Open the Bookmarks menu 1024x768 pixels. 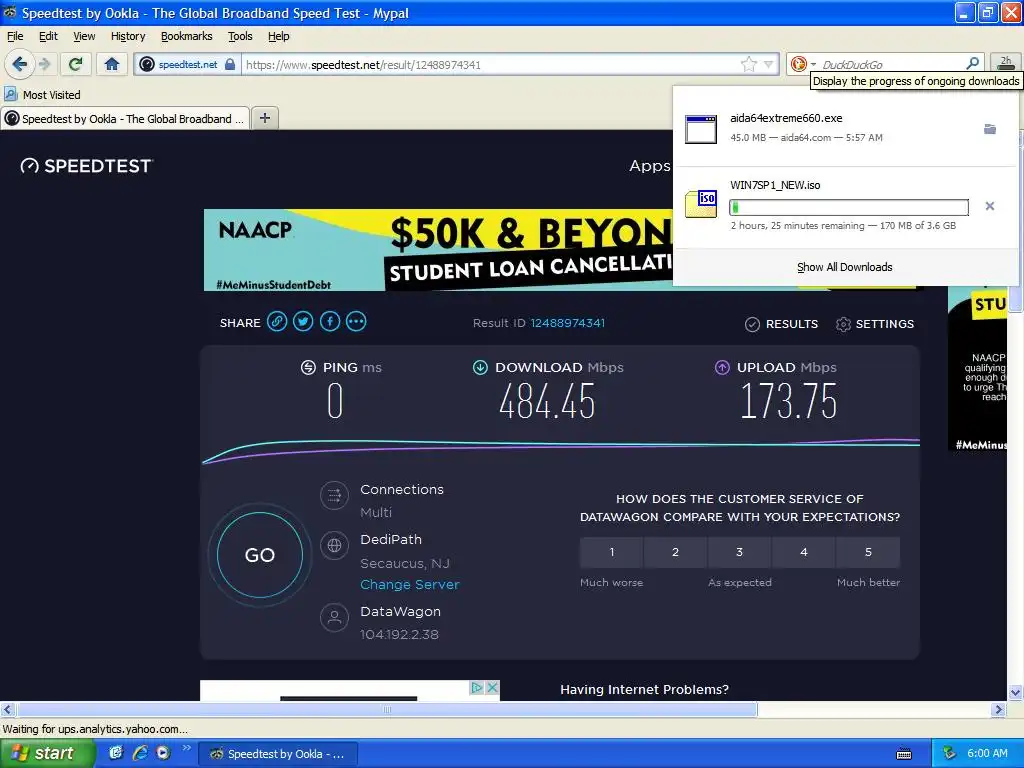187,37
